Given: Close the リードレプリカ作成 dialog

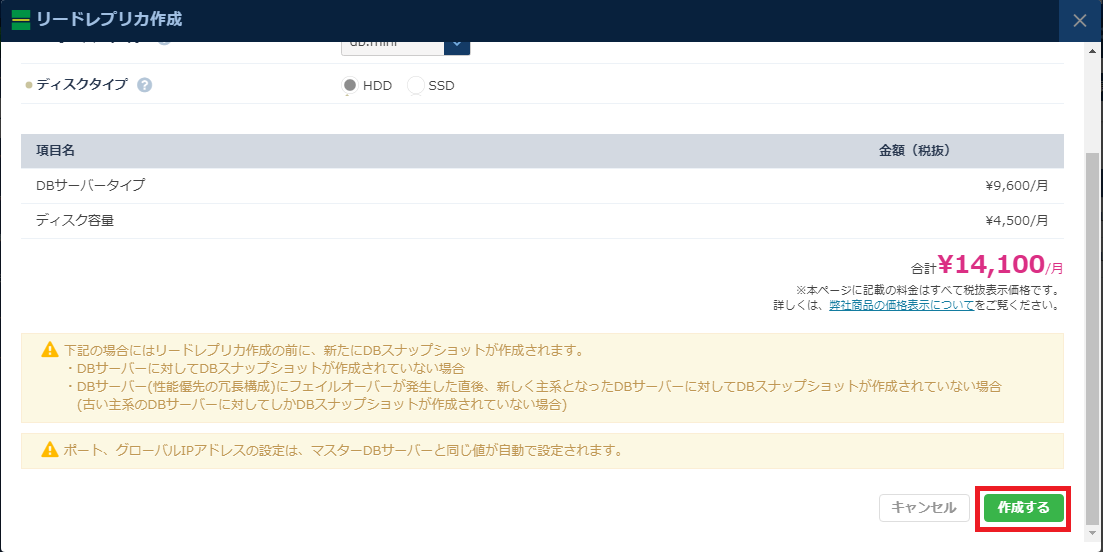Looking at the screenshot, I should [1079, 20].
